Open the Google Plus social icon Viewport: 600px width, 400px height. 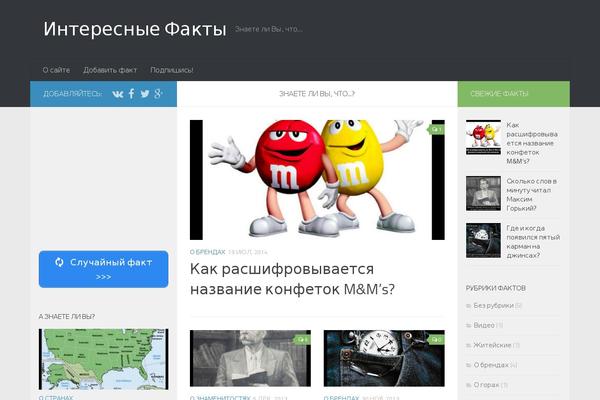pos(158,93)
